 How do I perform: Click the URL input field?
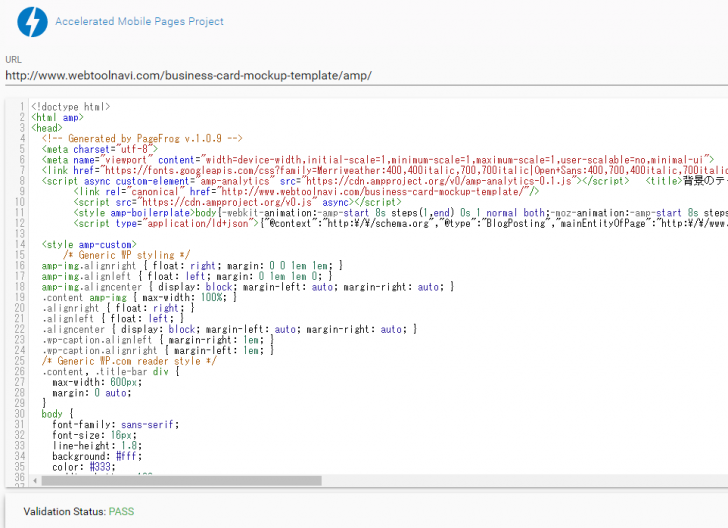point(366,76)
